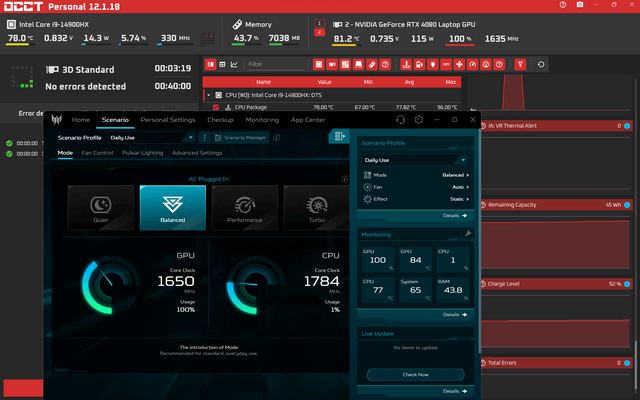Collapse the CPU [#0] Intel Core tree group
Viewport: 640px width, 400px height.
pyautogui.click(x=209, y=95)
